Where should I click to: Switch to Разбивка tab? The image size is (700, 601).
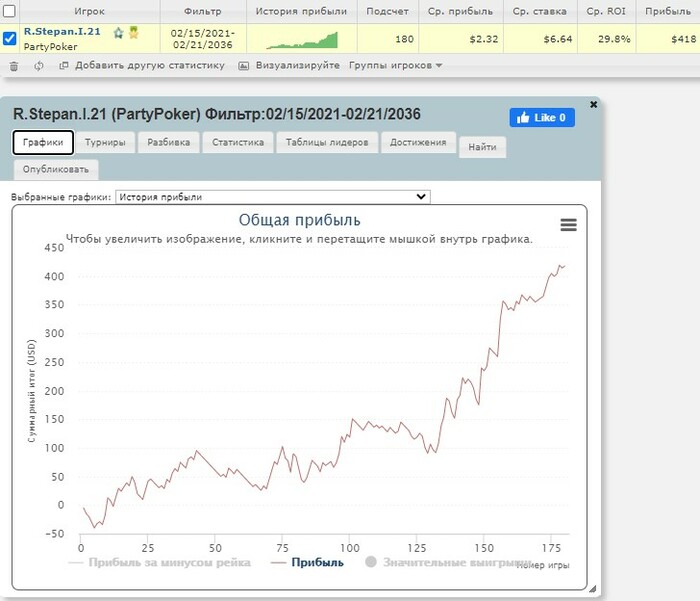pos(169,142)
